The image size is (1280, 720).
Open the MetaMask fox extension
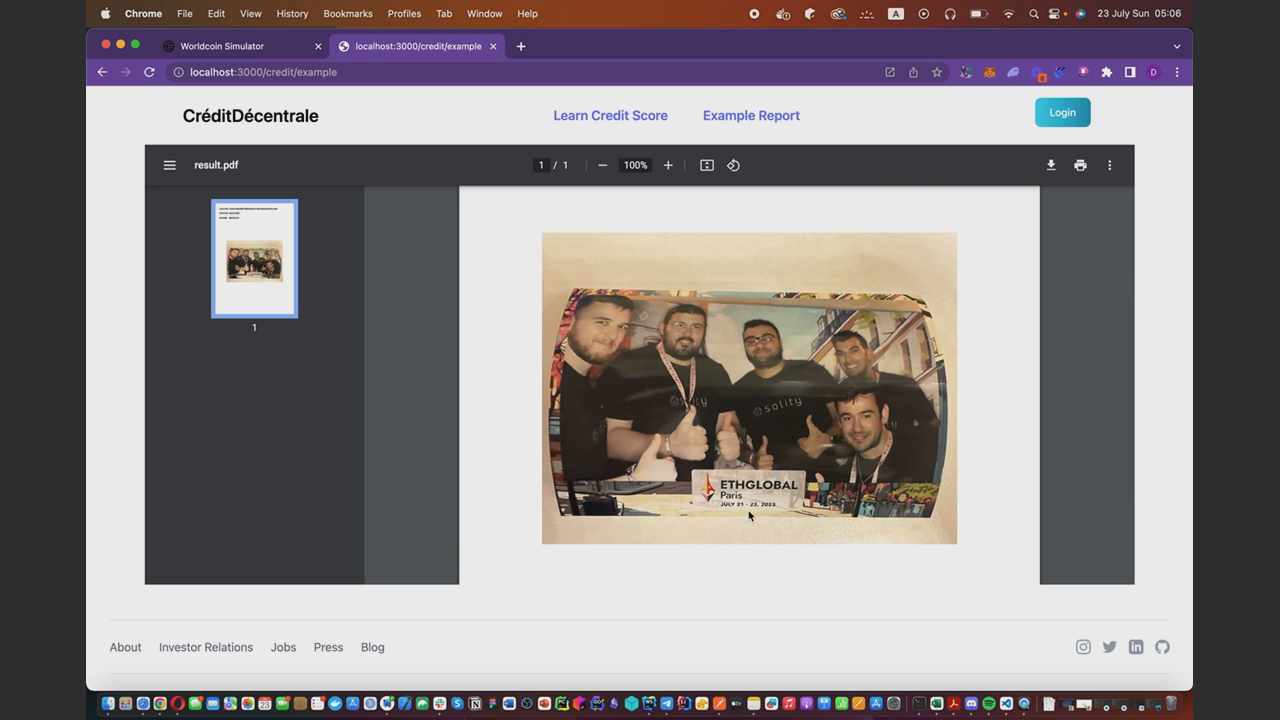pos(989,72)
